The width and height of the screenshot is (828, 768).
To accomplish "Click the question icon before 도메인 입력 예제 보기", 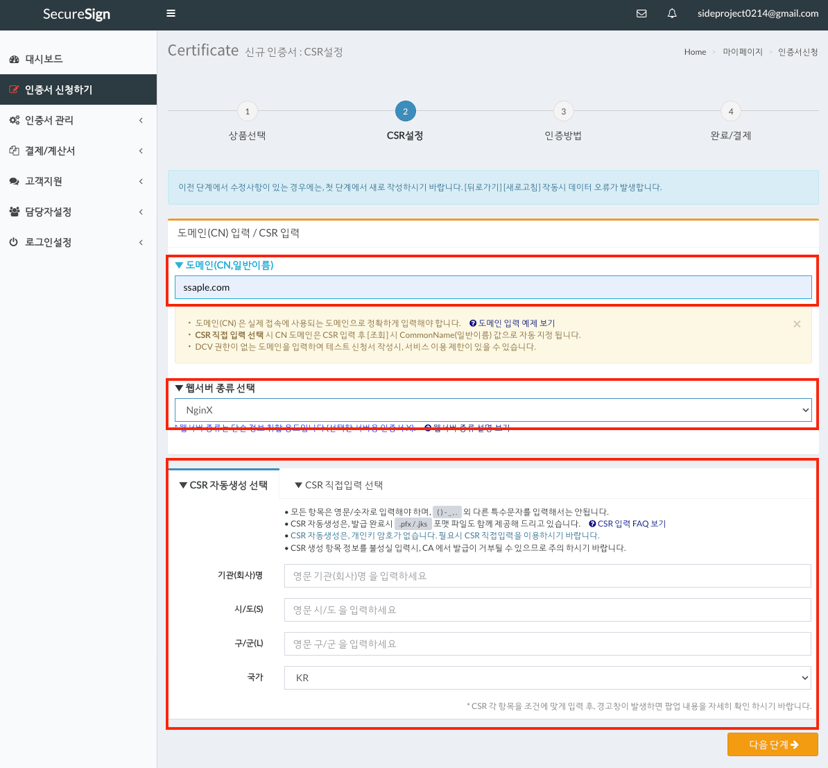I will (473, 323).
